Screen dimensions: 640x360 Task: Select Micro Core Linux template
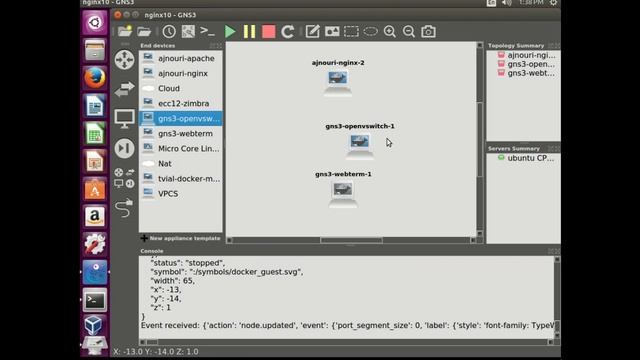[x=180, y=149]
